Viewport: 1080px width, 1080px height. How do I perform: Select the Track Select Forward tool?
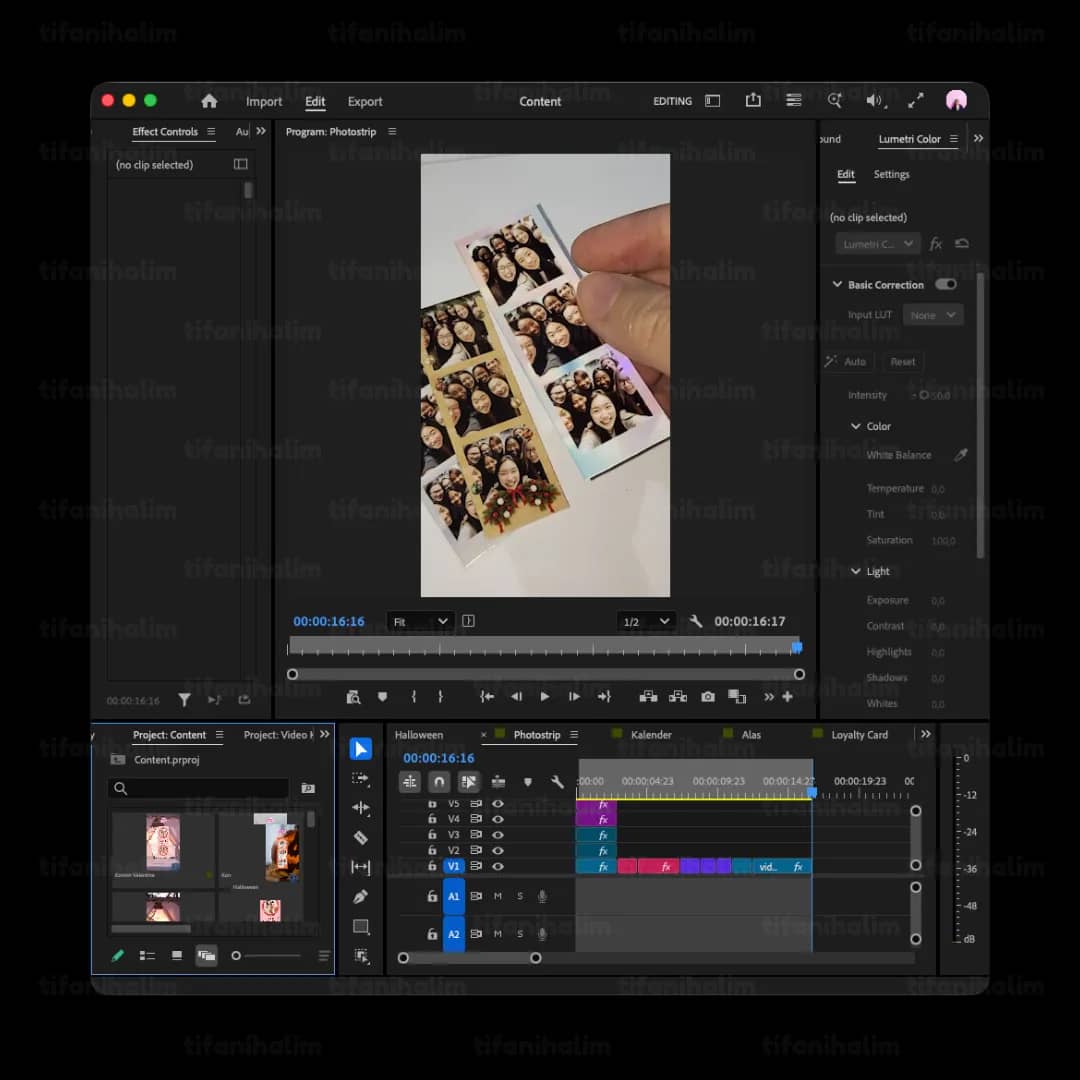click(x=360, y=778)
